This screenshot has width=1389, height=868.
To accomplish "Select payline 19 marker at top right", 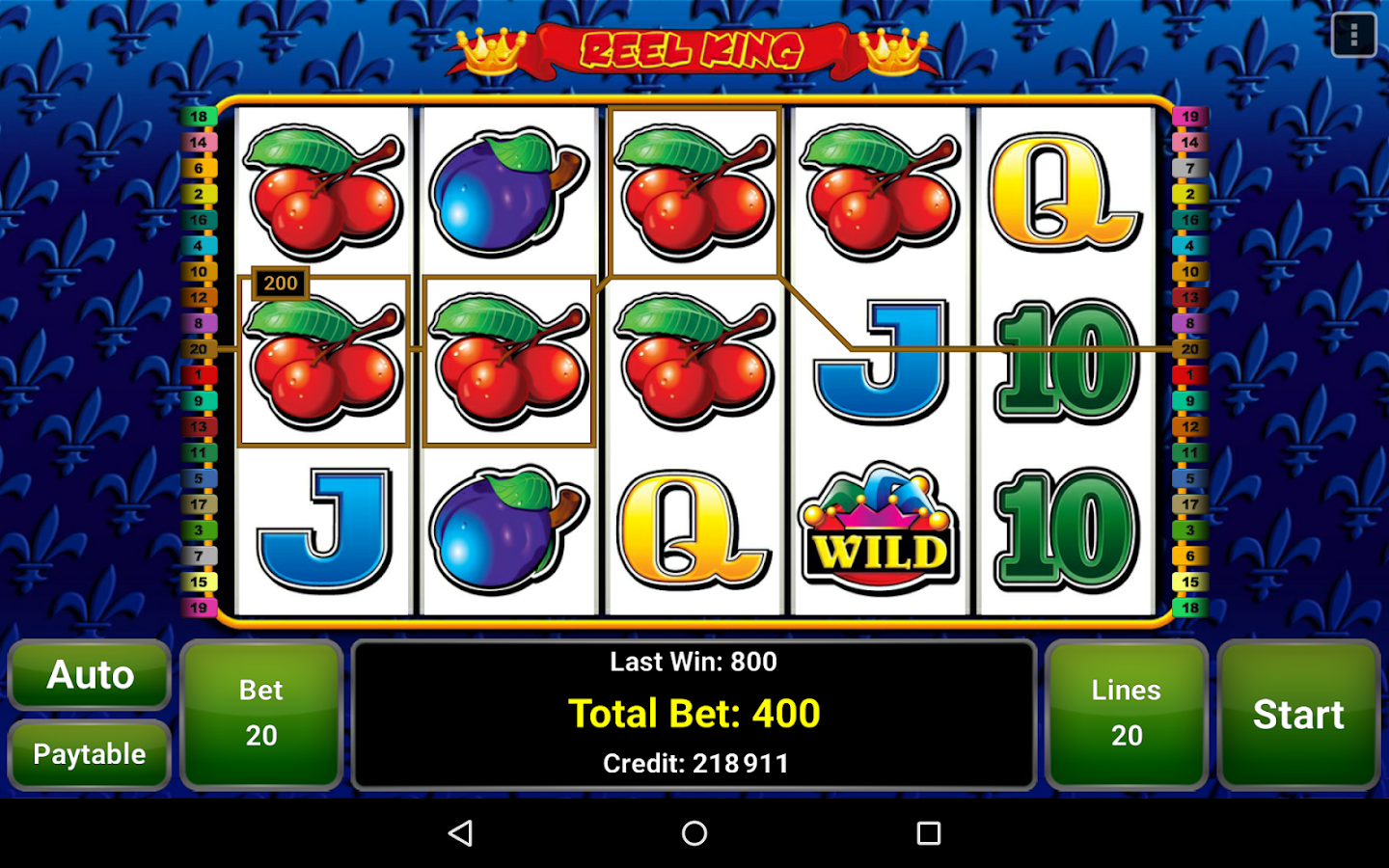I will point(1189,117).
